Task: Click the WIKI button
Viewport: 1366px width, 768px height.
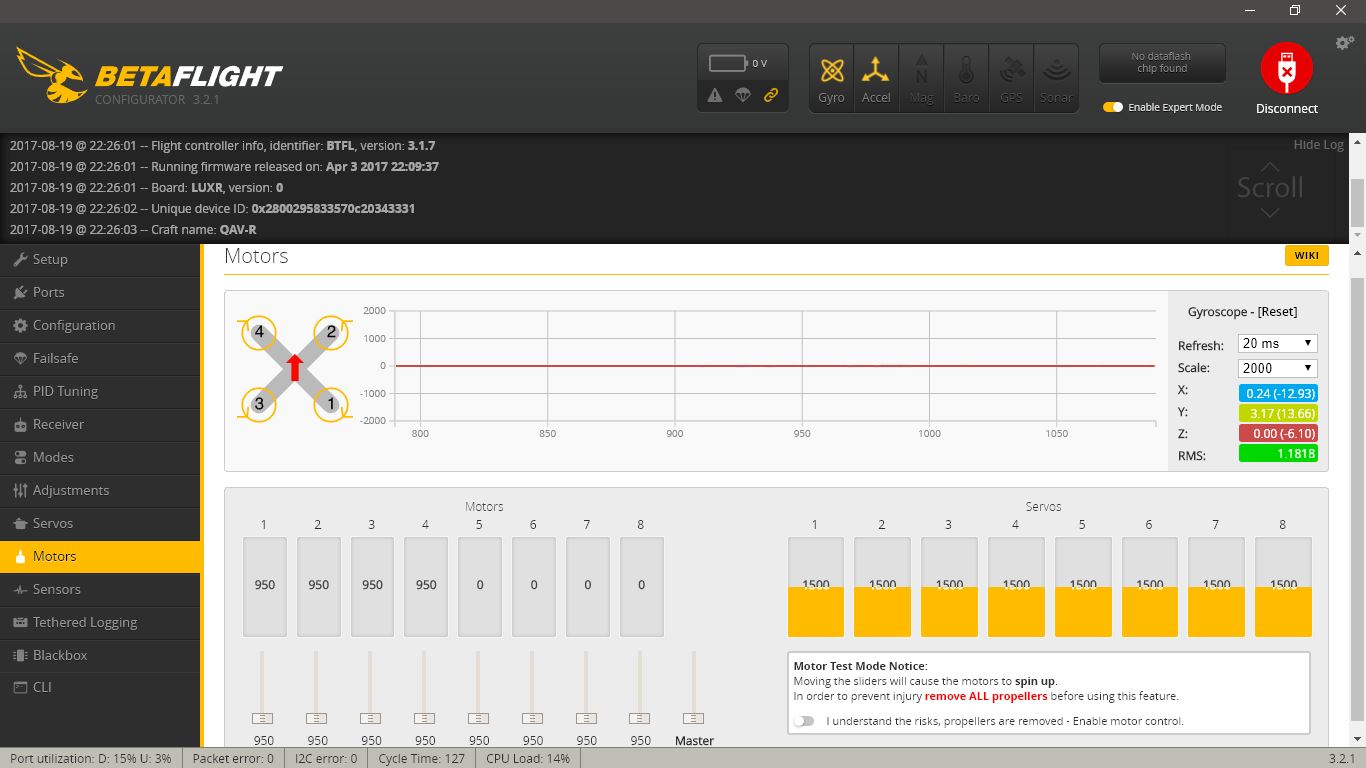Action: click(1306, 255)
